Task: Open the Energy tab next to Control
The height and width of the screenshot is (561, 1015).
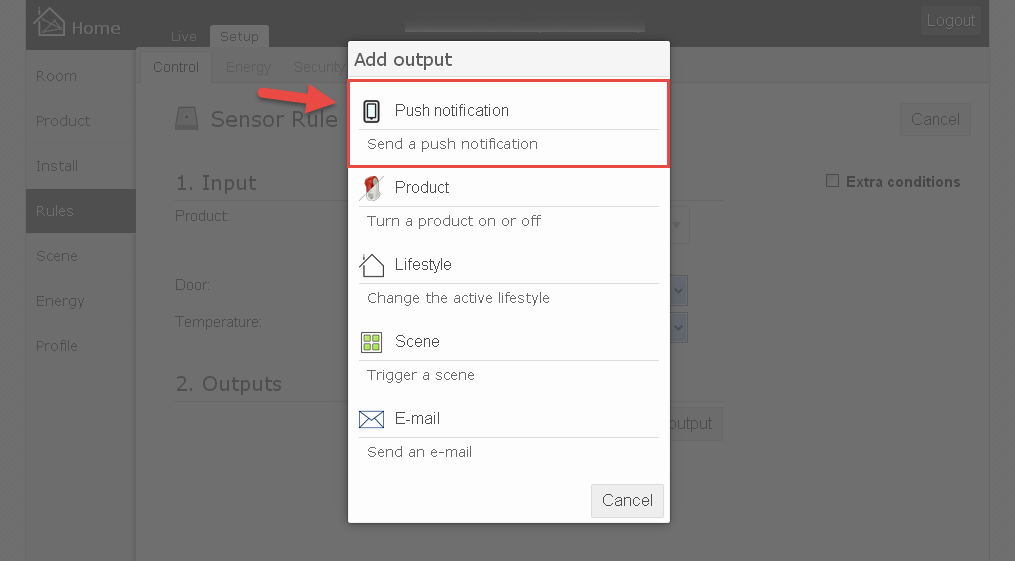Action: (x=249, y=67)
